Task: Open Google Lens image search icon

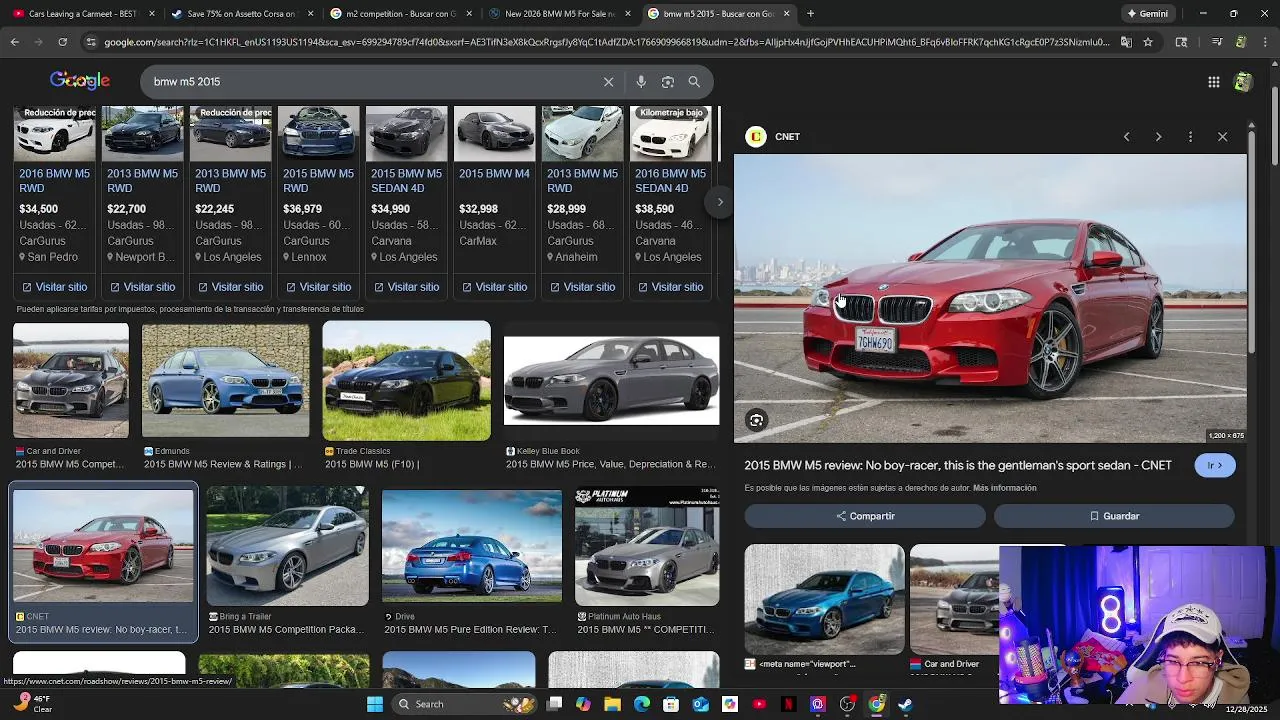Action: point(668,82)
